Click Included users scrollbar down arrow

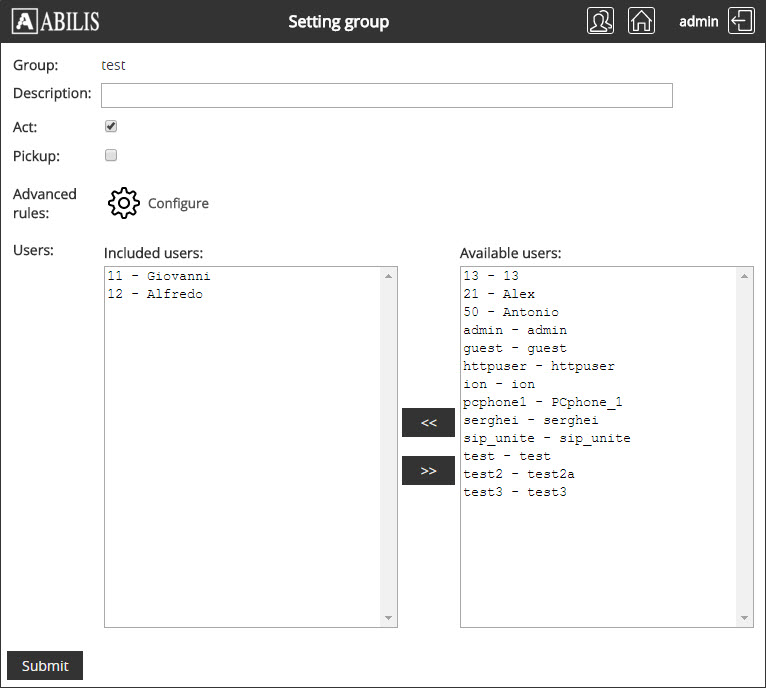(x=389, y=618)
